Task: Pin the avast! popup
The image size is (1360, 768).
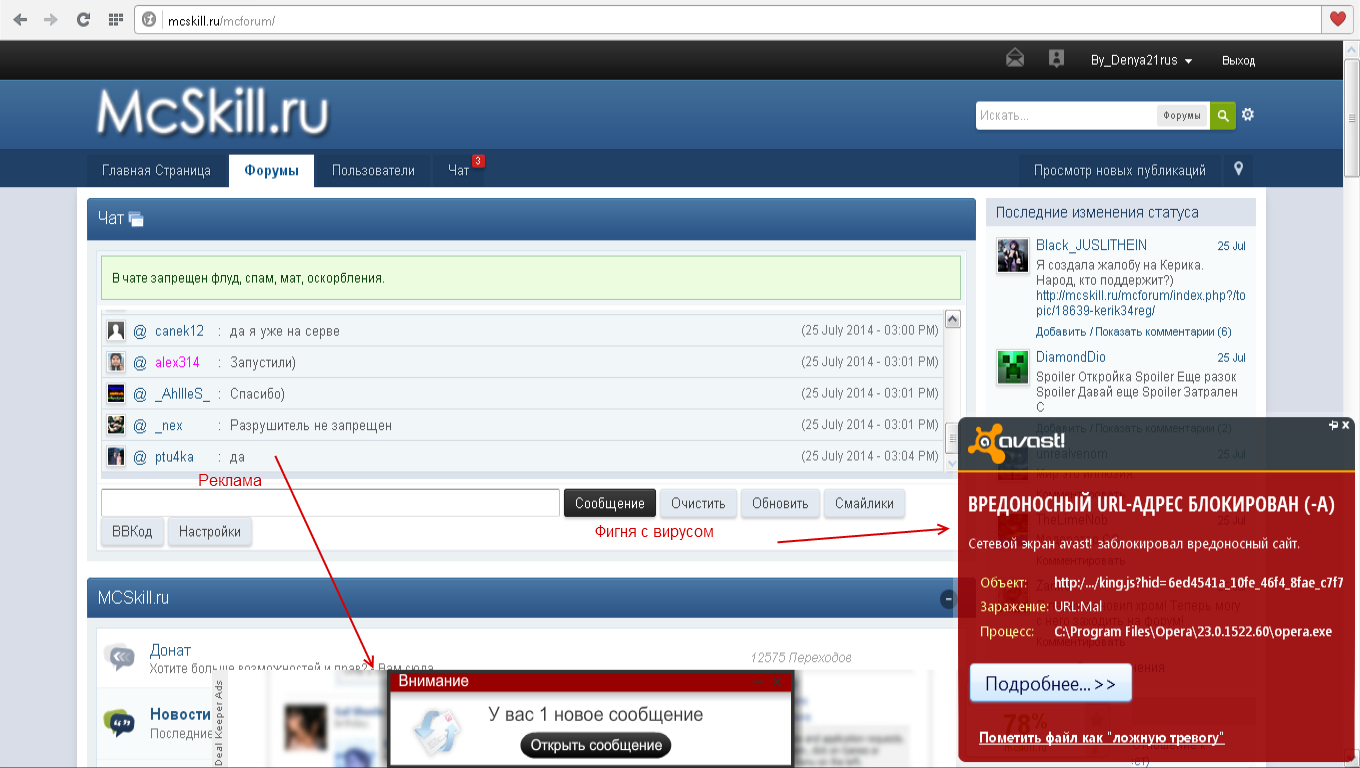Action: pos(1333,425)
